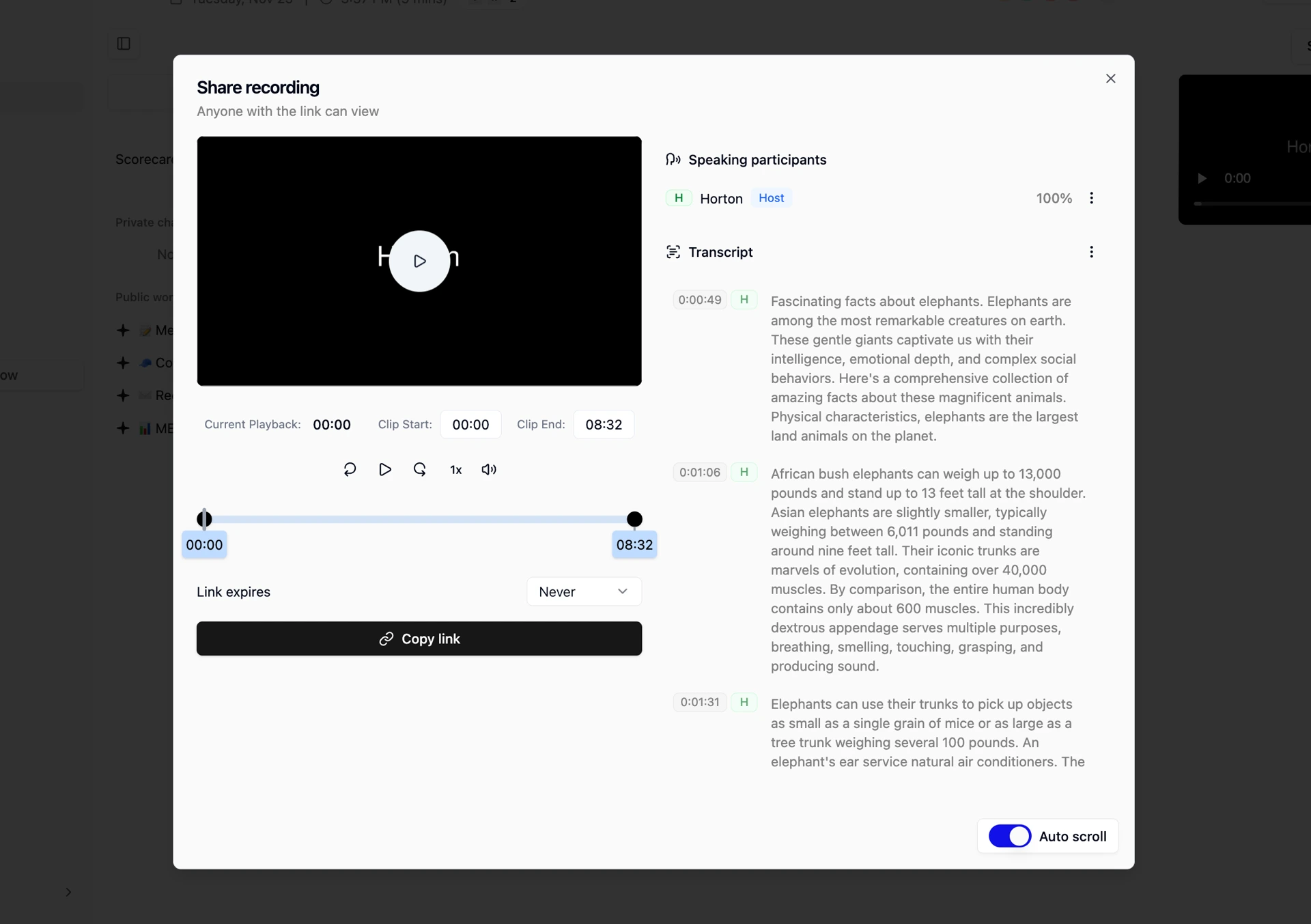Click the 08:32 end label under slider
This screenshot has height=924, width=1311.
[634, 545]
